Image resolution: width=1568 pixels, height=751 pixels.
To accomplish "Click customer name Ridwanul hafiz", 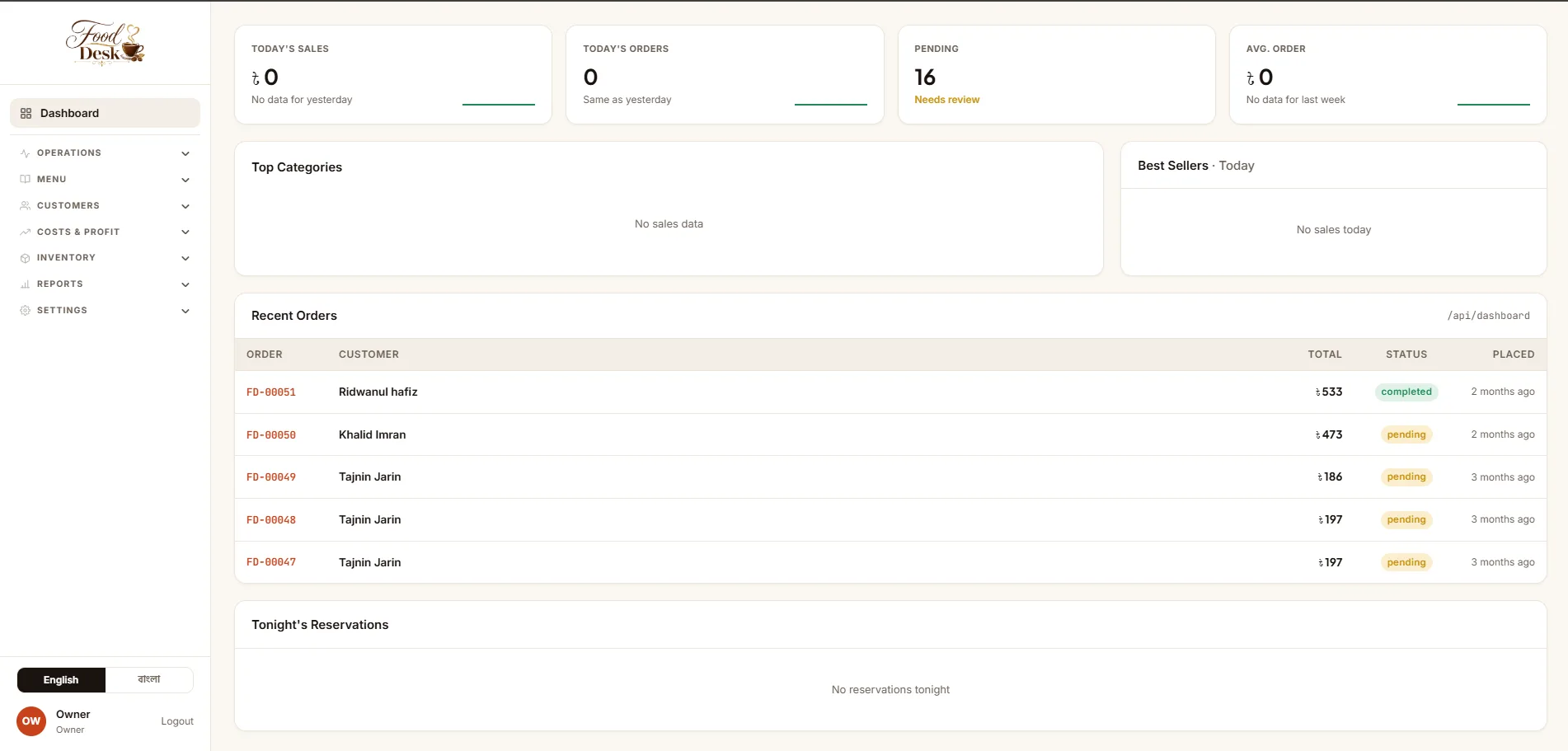I will coord(378,392).
